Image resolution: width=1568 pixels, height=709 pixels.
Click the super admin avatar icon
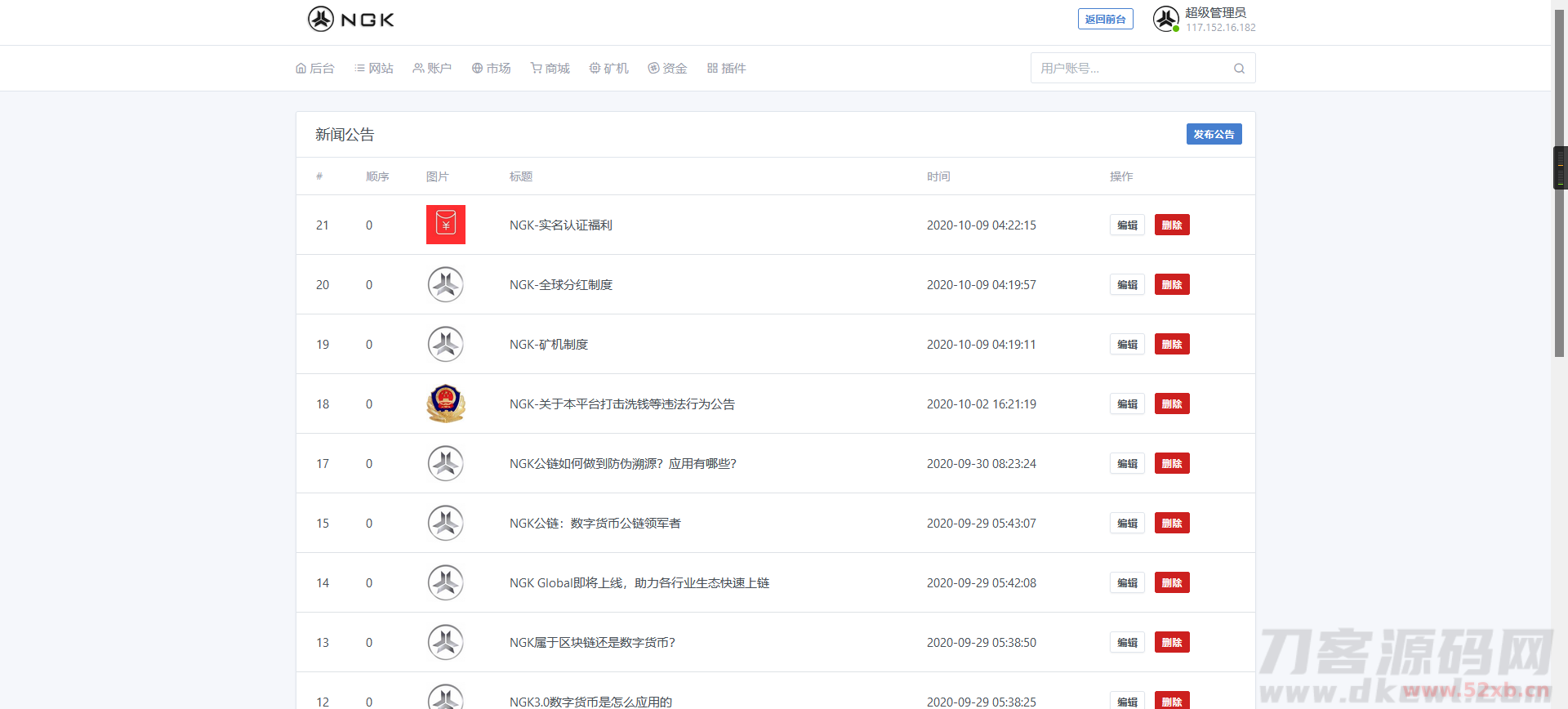[x=1165, y=19]
